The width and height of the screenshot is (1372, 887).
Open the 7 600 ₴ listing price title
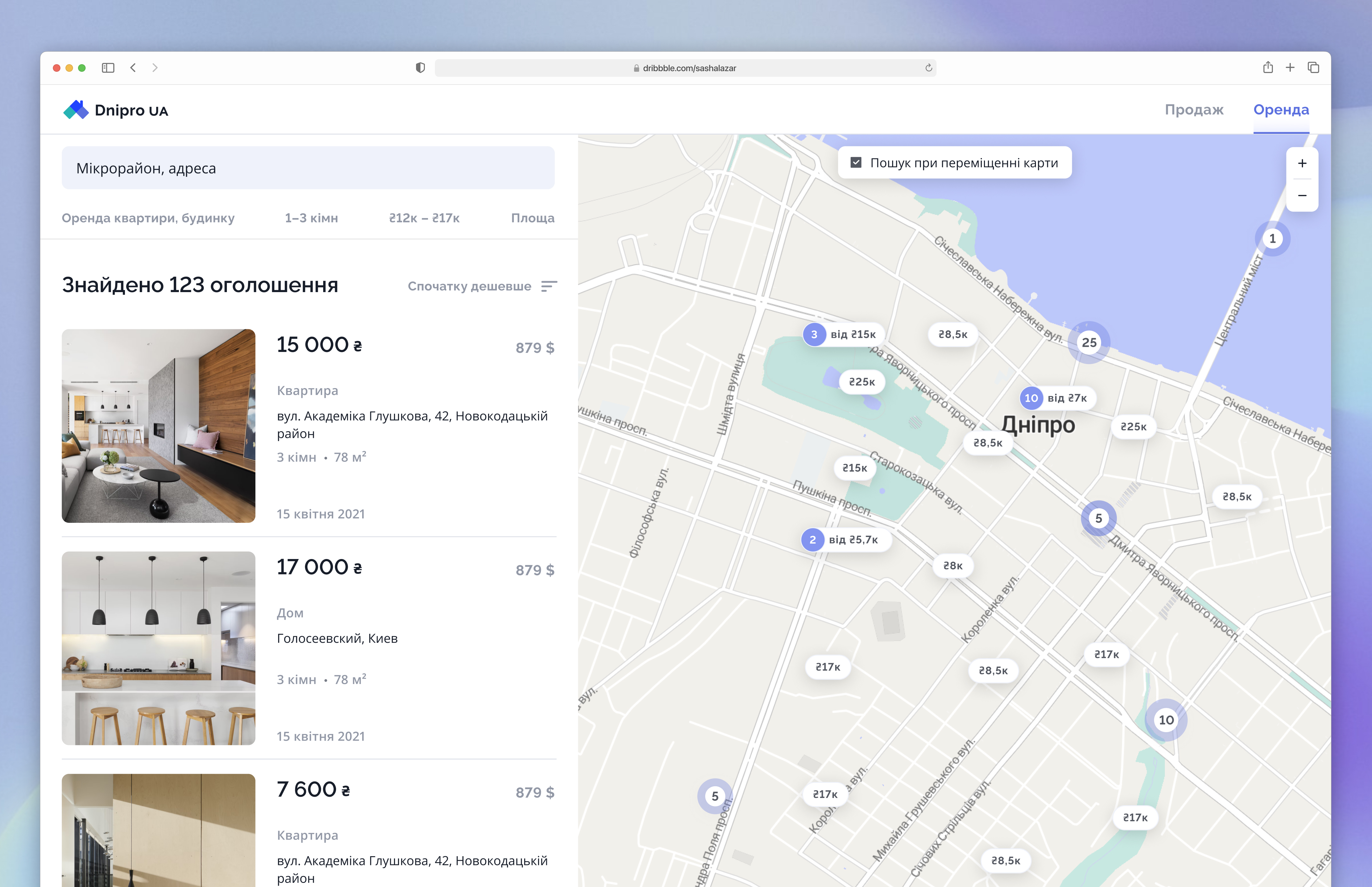(x=314, y=790)
